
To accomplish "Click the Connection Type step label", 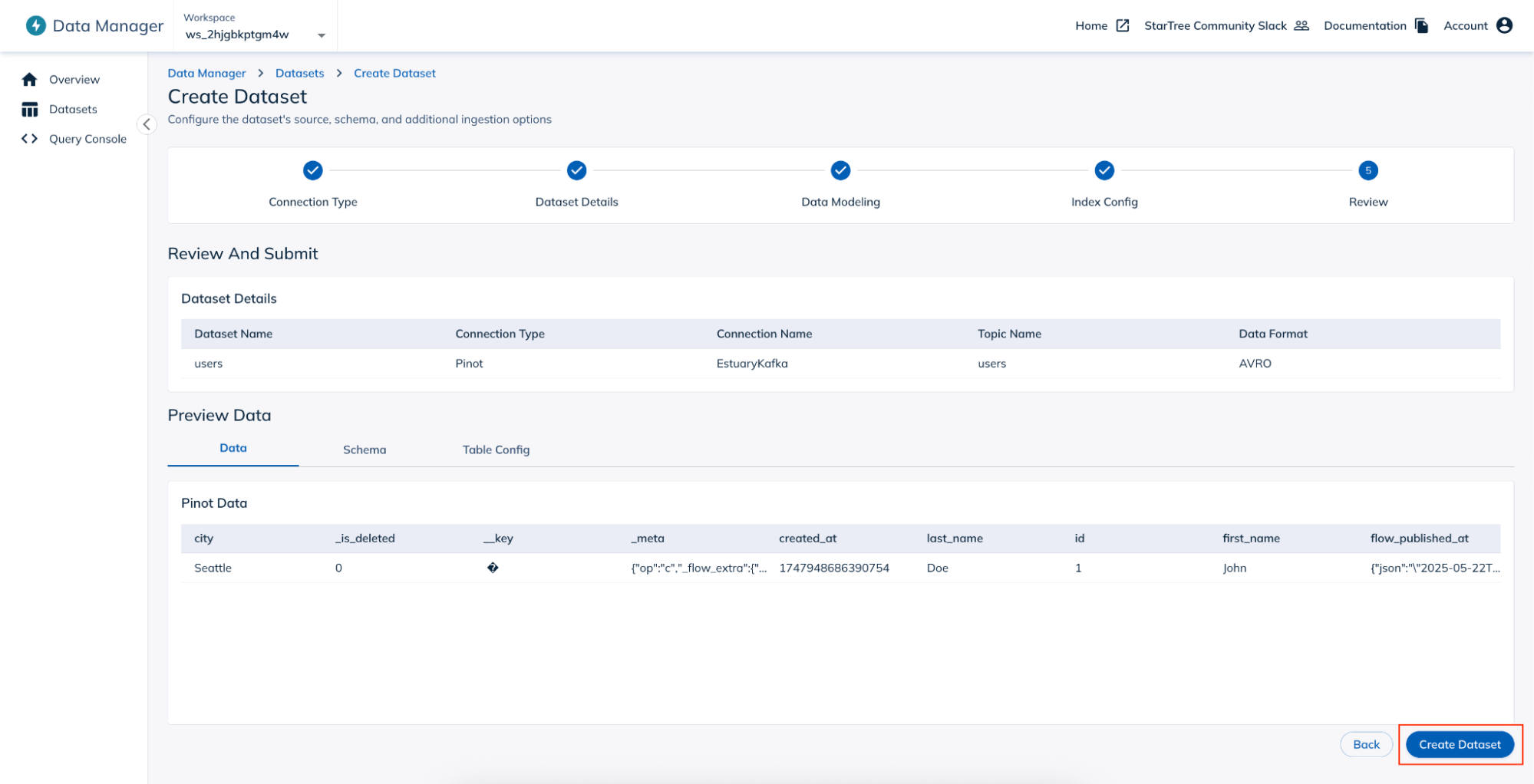I will click(313, 202).
